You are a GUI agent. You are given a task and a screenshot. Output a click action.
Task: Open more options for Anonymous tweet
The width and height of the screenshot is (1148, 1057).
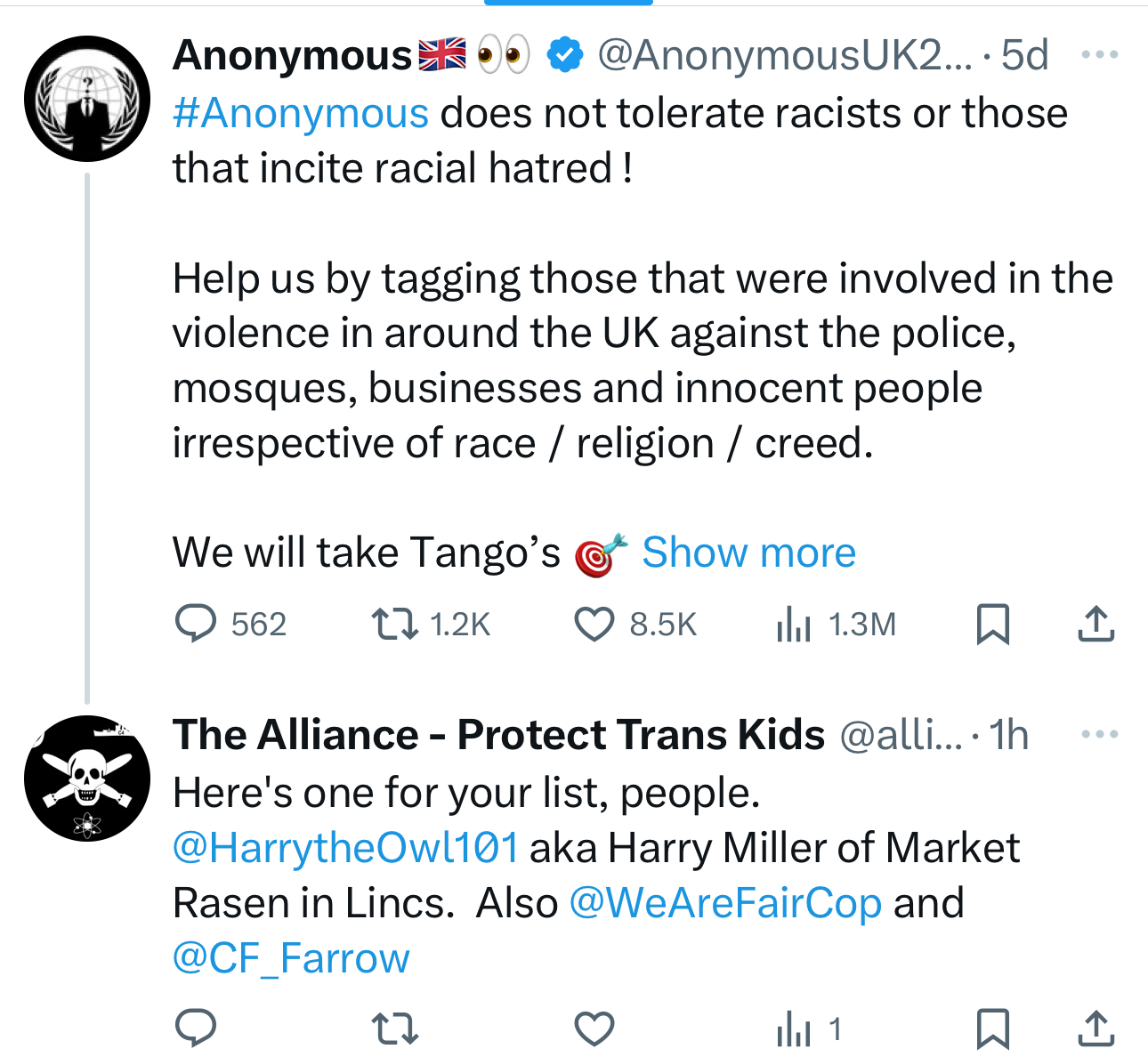[1099, 55]
